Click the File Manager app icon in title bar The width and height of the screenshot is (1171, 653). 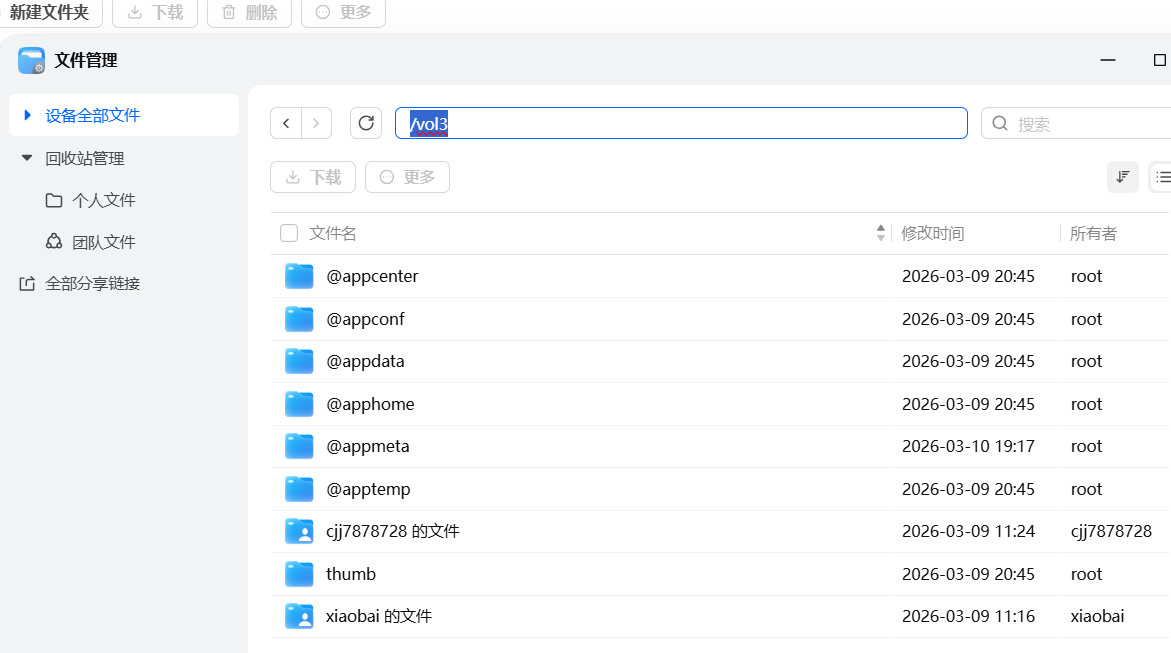click(31, 61)
